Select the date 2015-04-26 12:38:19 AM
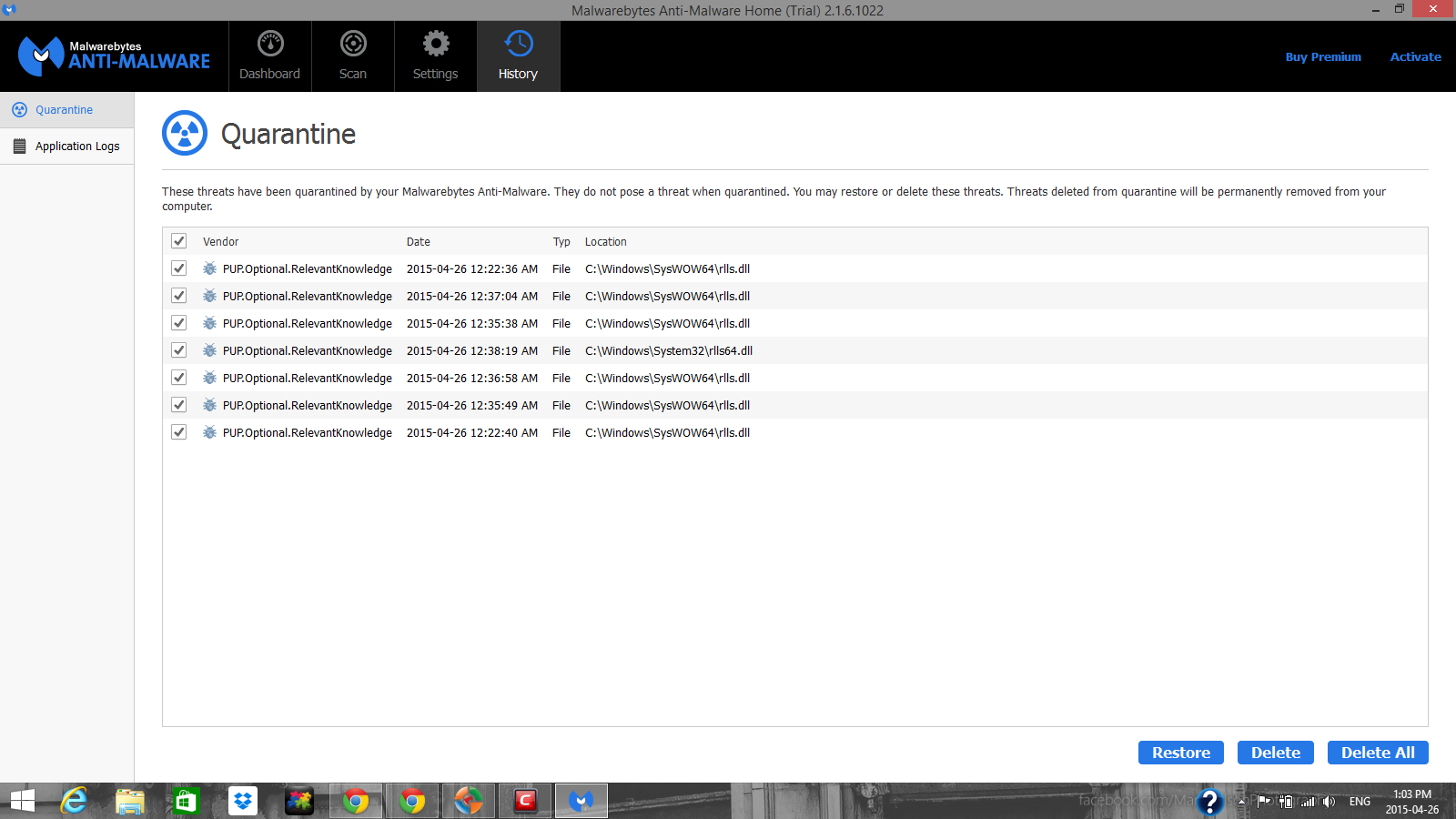This screenshot has height=819, width=1456. pyautogui.click(x=472, y=351)
